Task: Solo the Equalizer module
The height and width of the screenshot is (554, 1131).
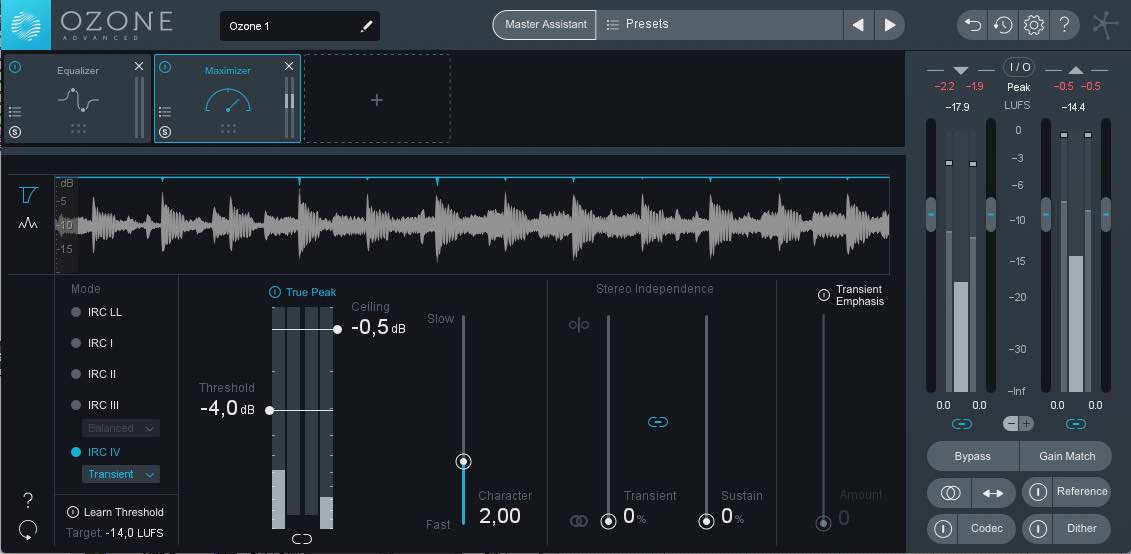Action: pyautogui.click(x=15, y=132)
